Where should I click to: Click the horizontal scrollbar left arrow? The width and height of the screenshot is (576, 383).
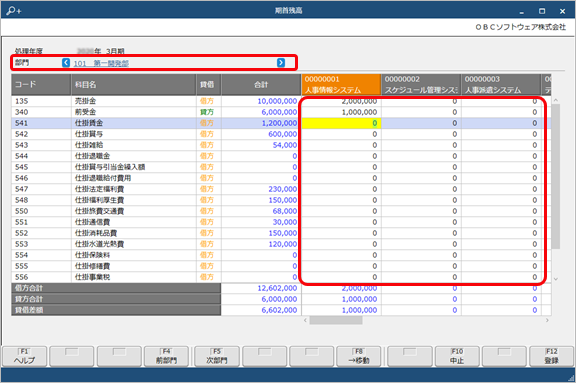click(x=305, y=320)
